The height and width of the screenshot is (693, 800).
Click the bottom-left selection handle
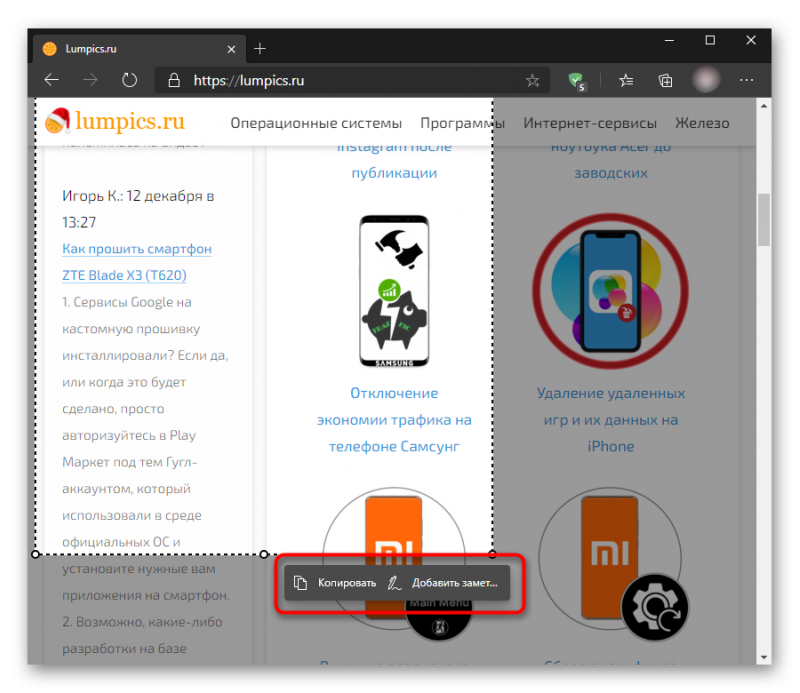tap(35, 554)
